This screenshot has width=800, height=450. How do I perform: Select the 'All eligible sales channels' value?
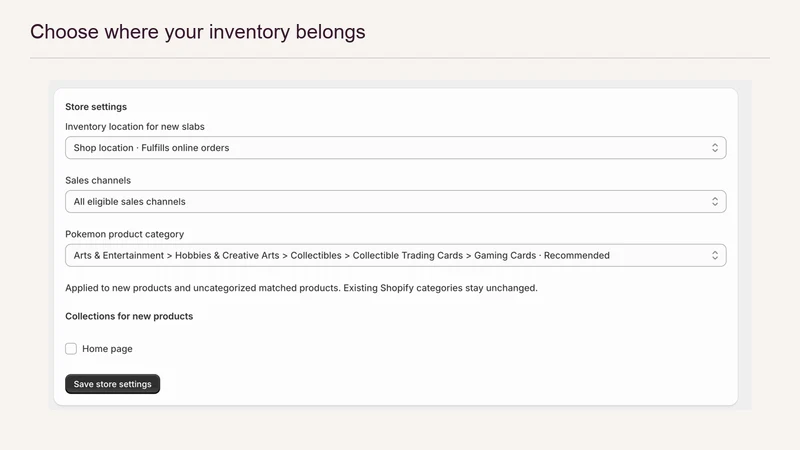[130, 202]
